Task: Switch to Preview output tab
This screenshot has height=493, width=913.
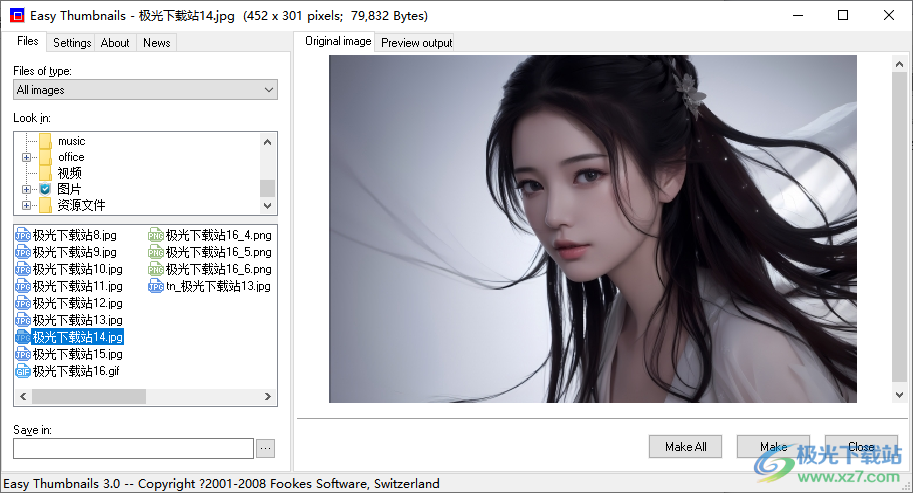Action: click(416, 42)
